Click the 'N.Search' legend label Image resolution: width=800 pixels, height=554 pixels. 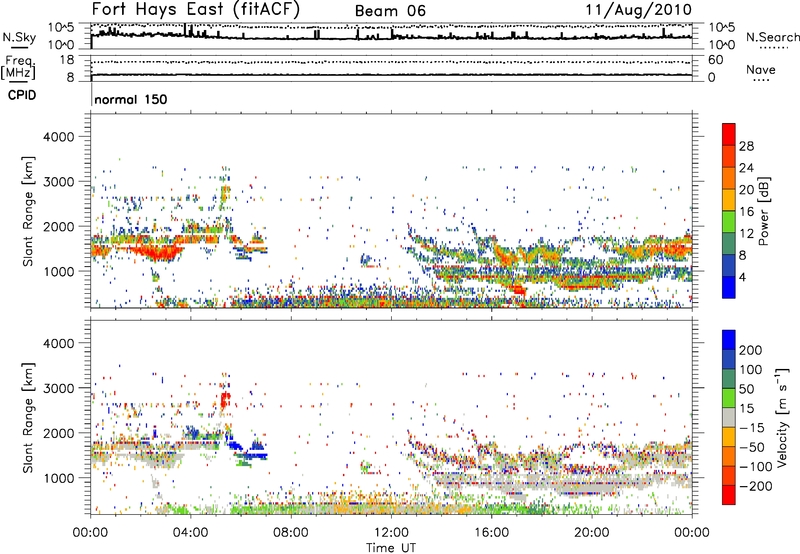[772, 37]
